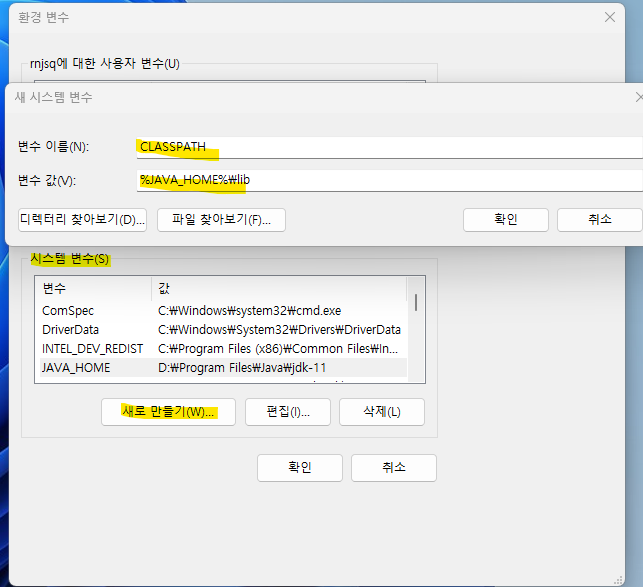Select the JAVA_HOME system variable row
Viewport: 643px width, 587px height.
pyautogui.click(x=221, y=368)
